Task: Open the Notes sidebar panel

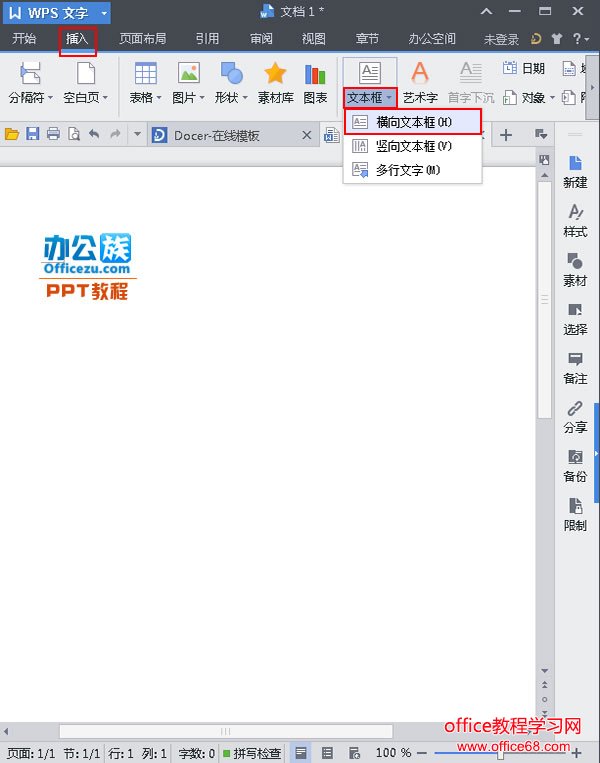Action: coord(575,368)
